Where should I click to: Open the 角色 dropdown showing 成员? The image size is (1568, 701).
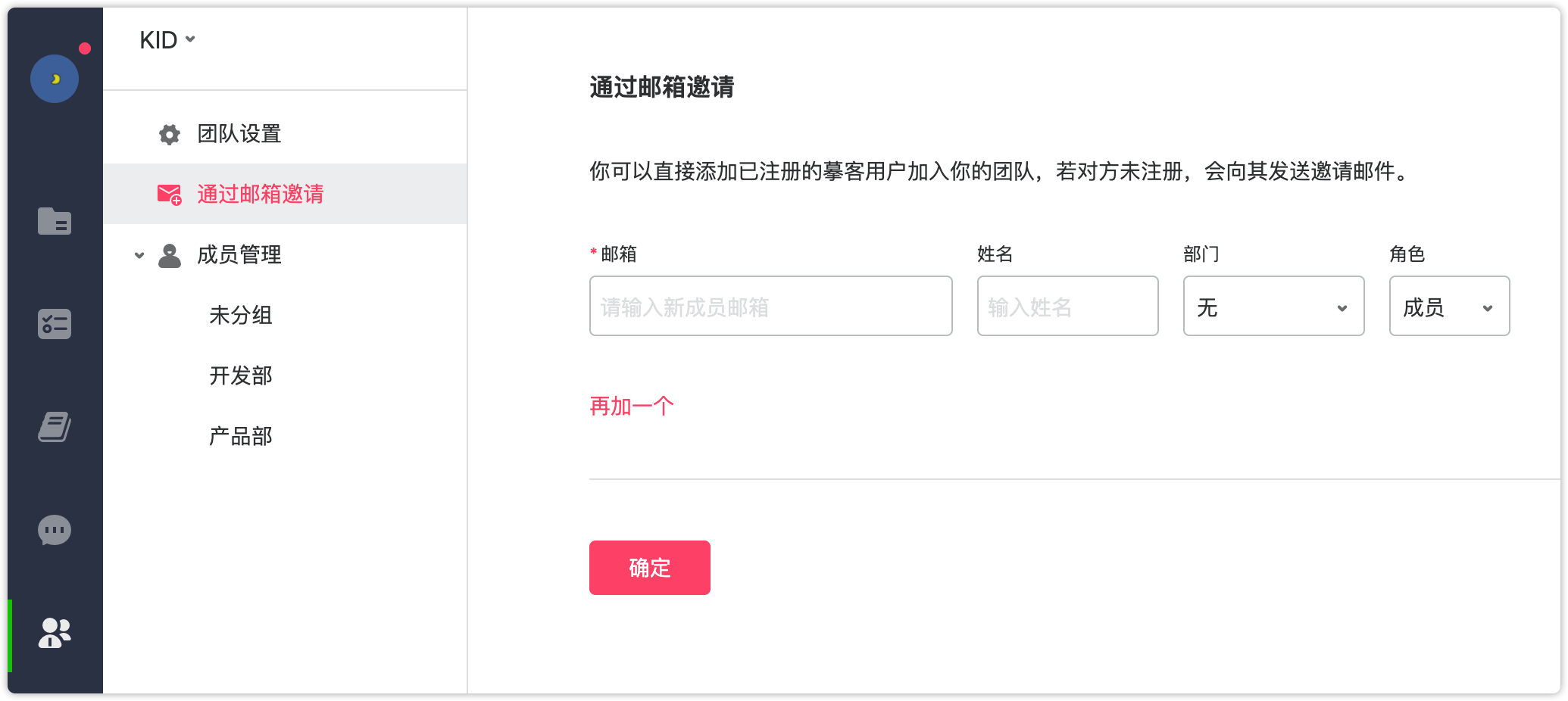tap(1449, 306)
